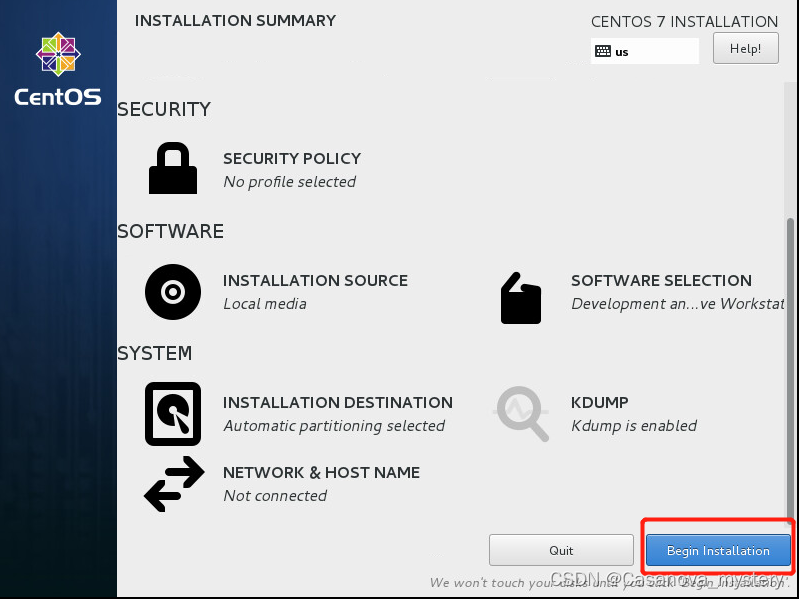This screenshot has height=599, width=799.
Task: Click the SECURITY section heading
Action: click(164, 110)
